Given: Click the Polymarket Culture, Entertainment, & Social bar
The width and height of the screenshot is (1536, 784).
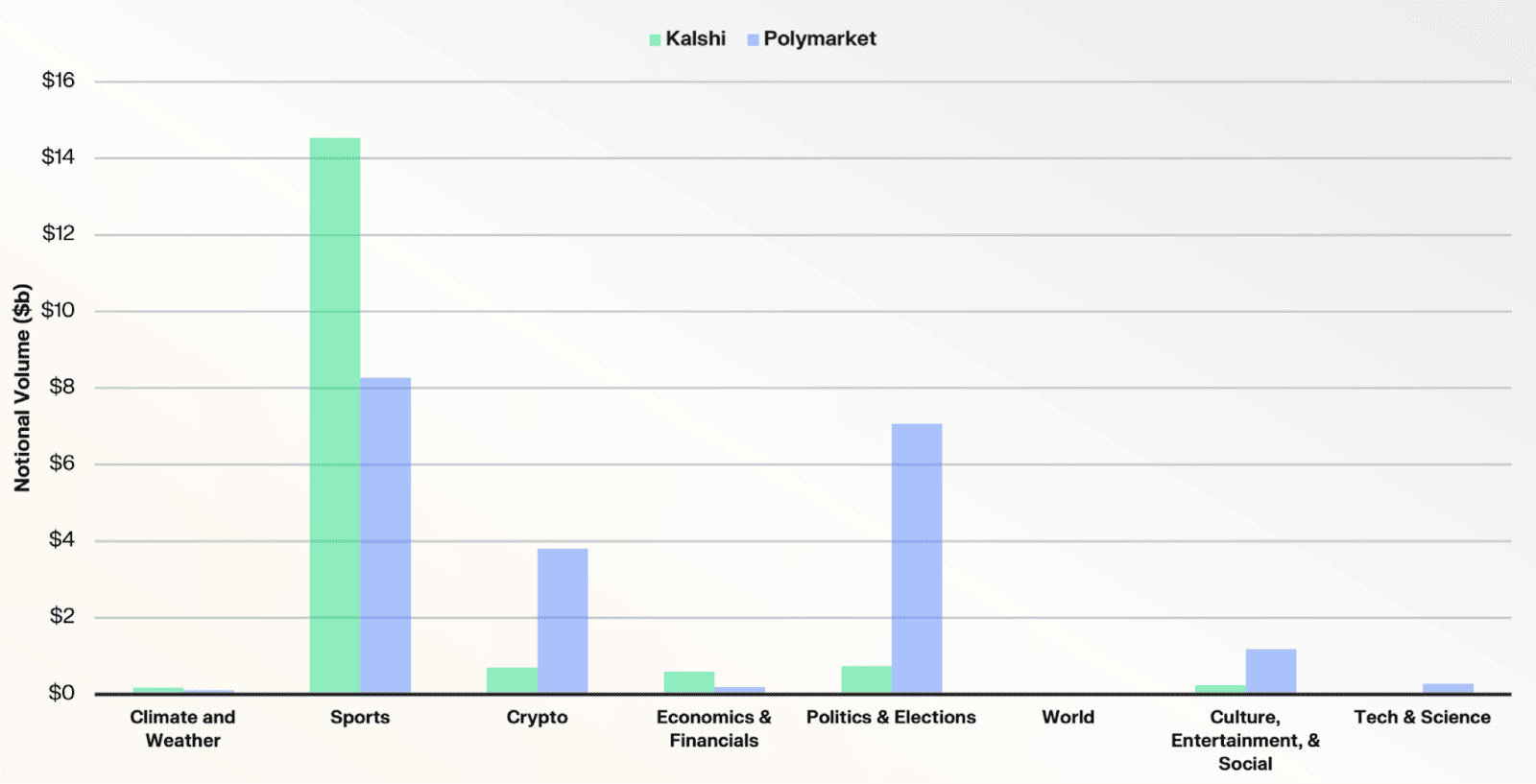Looking at the screenshot, I should 1271,671.
